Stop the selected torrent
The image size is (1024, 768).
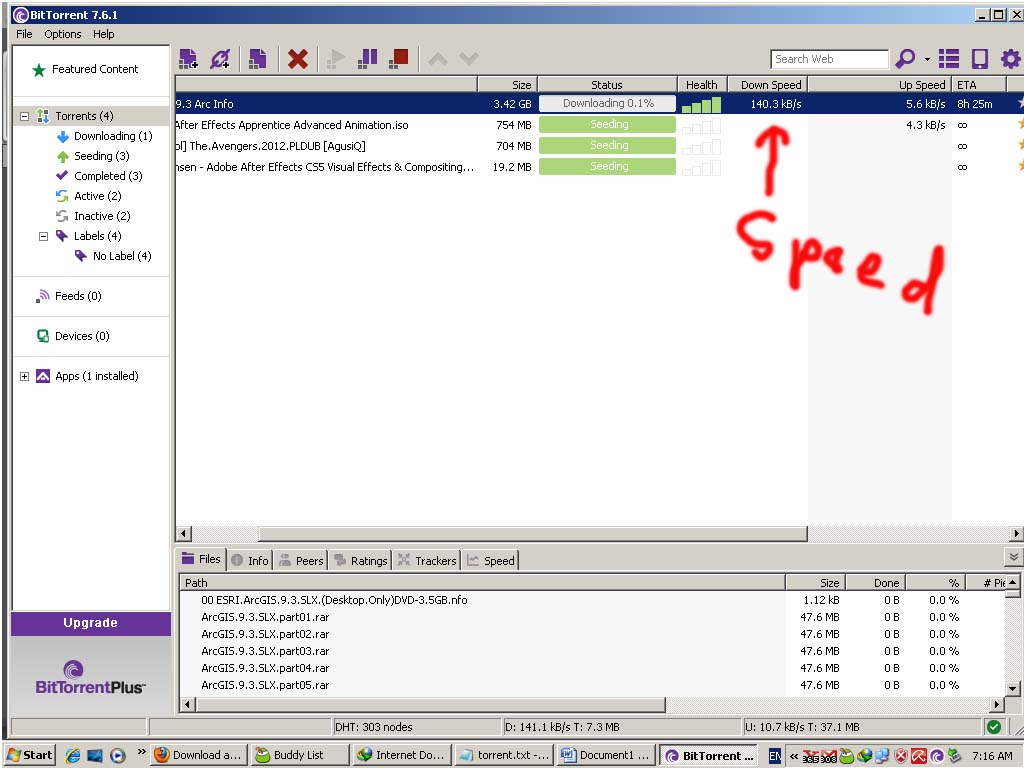[x=398, y=59]
